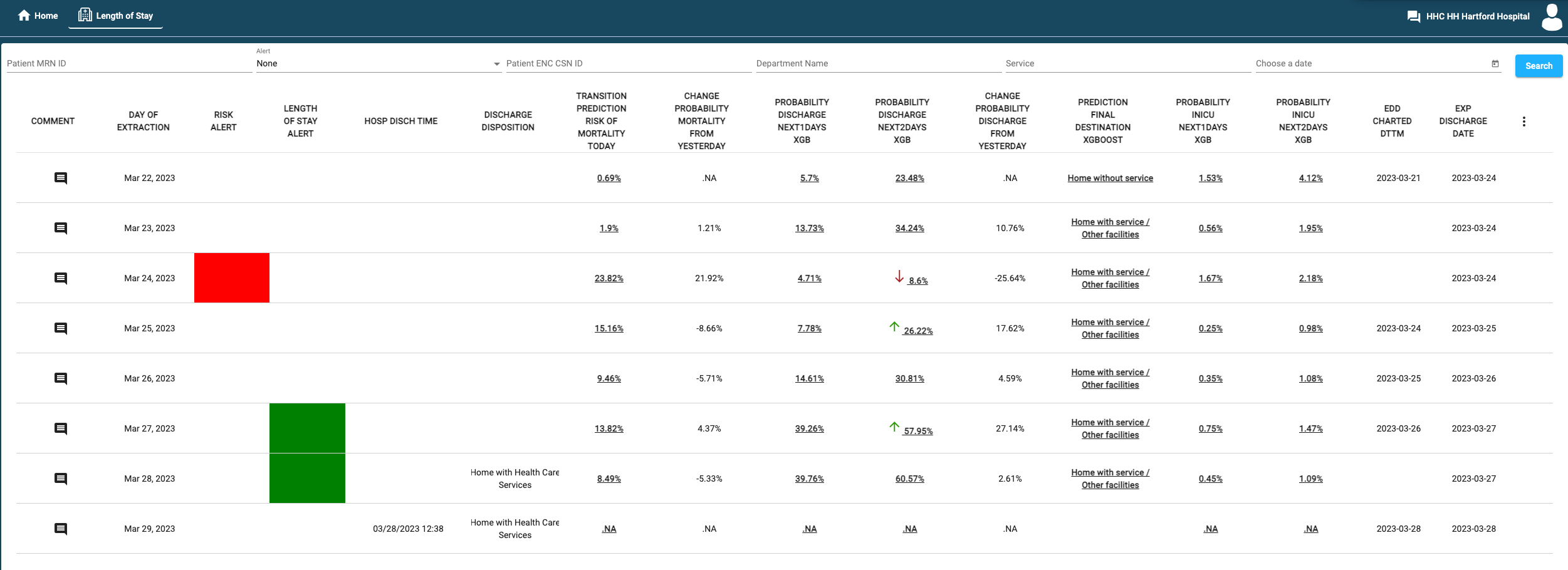
Task: Select the Length of Stay tab
Action: pyautogui.click(x=115, y=16)
